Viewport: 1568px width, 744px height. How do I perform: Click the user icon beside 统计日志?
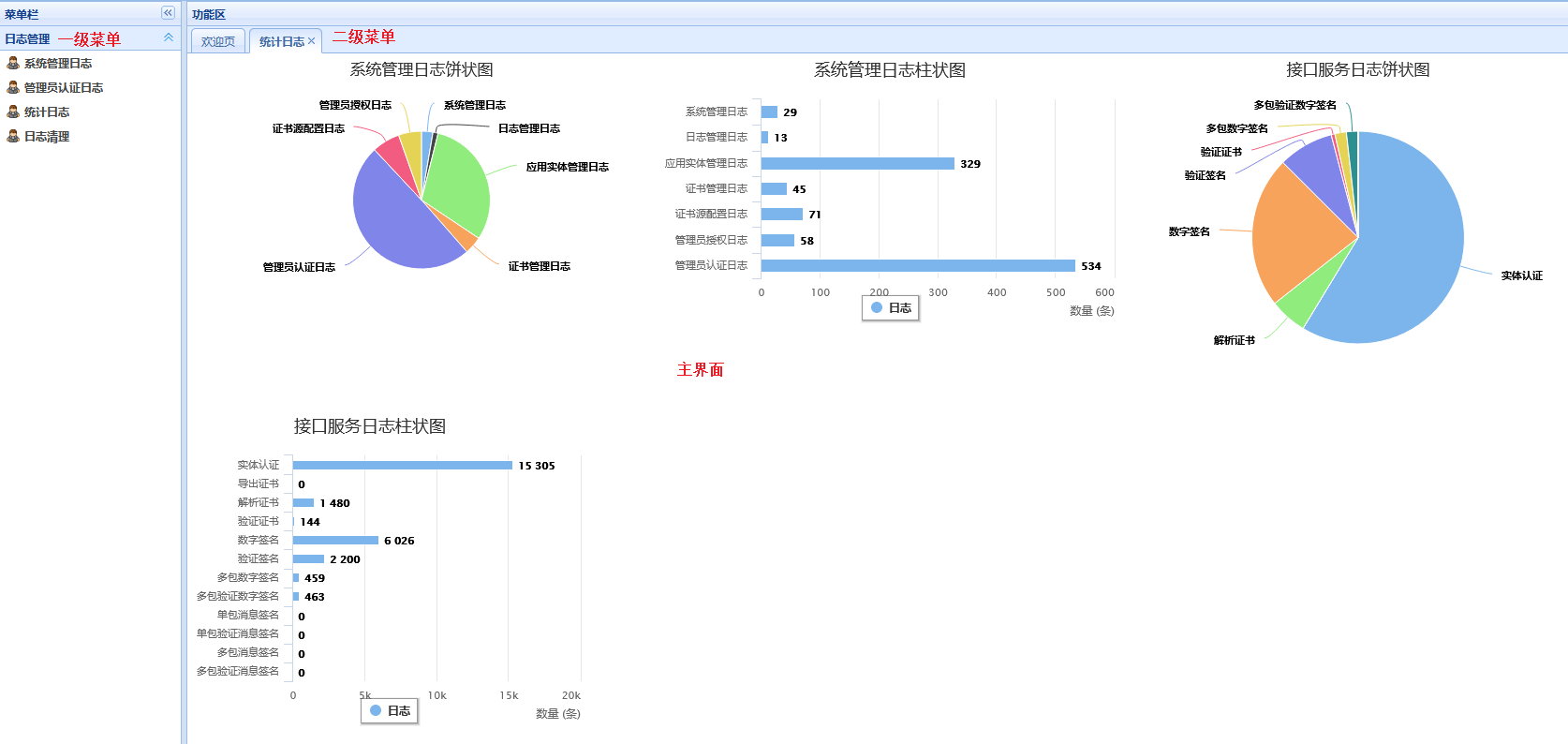coord(13,112)
